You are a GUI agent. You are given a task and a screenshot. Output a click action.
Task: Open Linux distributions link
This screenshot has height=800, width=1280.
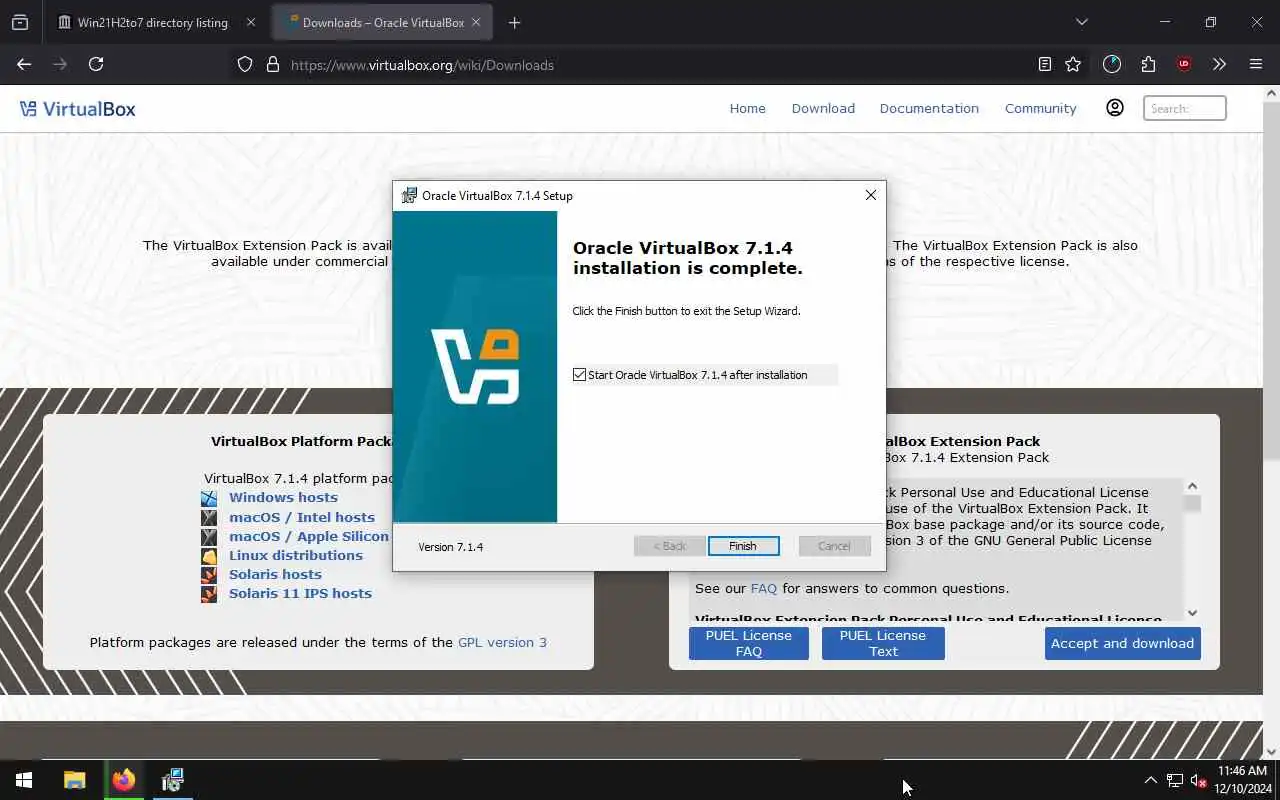click(296, 555)
